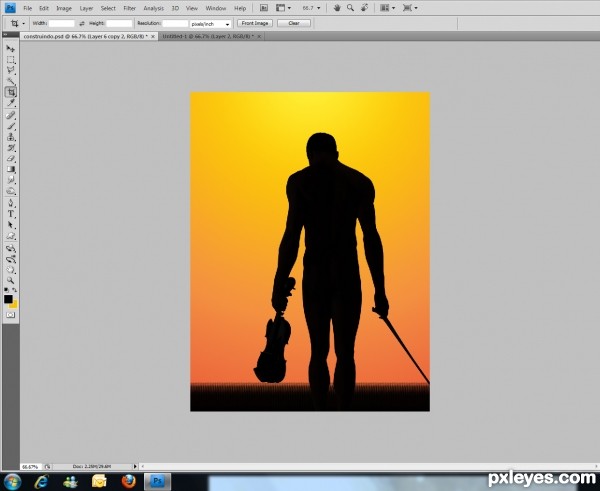Select the Gradient tool
This screenshot has width=600, height=491.
click(10, 169)
